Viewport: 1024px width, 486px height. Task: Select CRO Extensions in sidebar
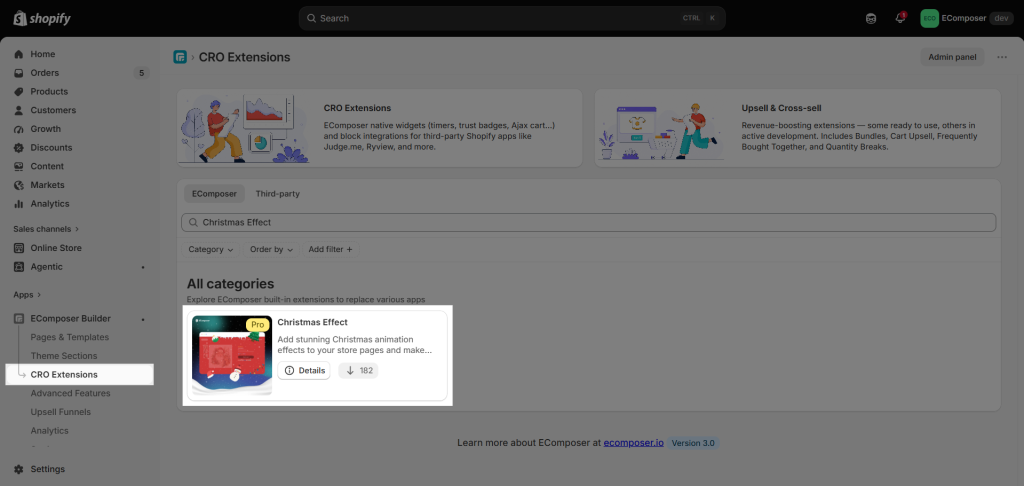(x=80, y=375)
